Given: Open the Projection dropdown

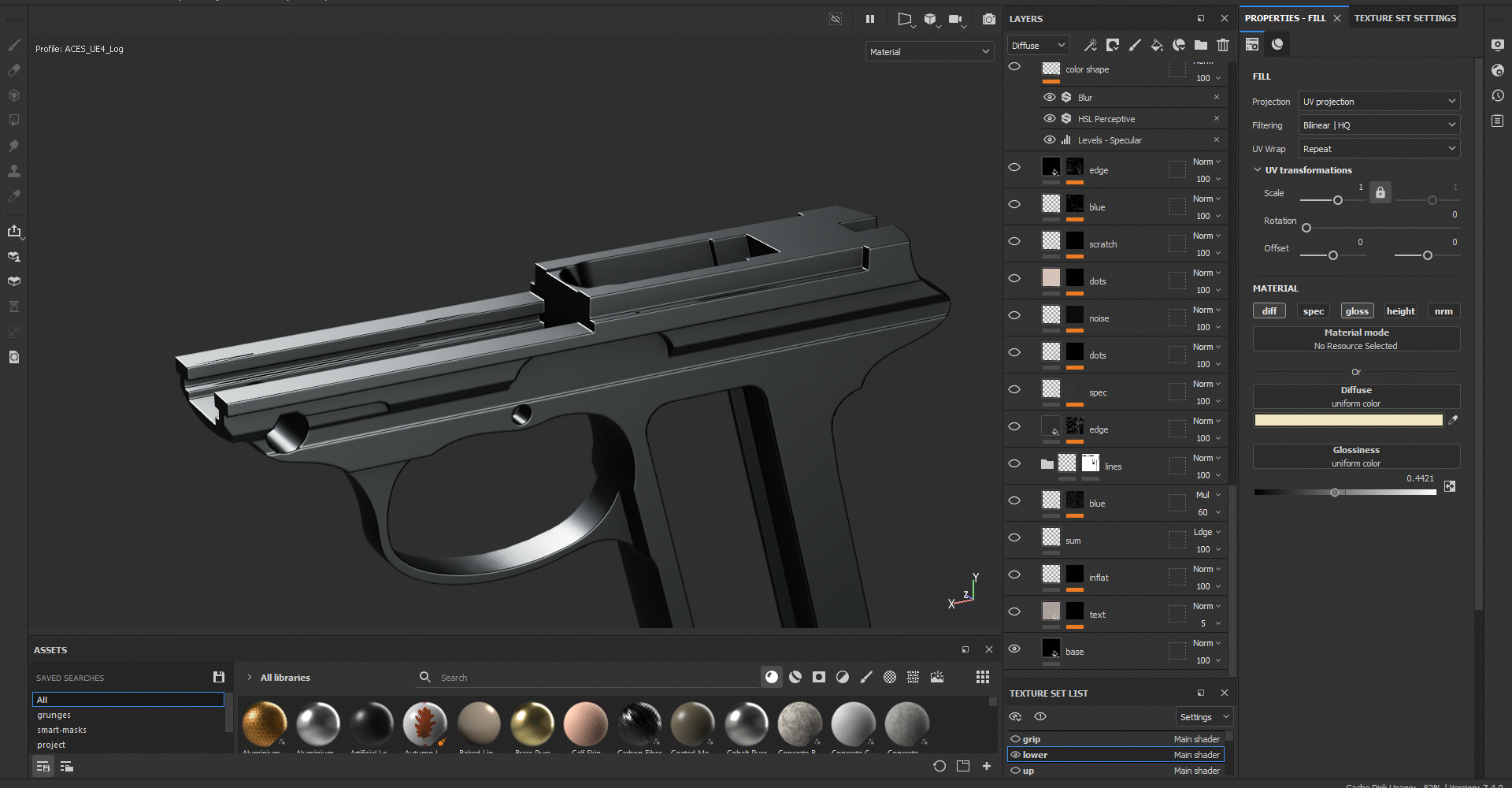Looking at the screenshot, I should pos(1378,102).
